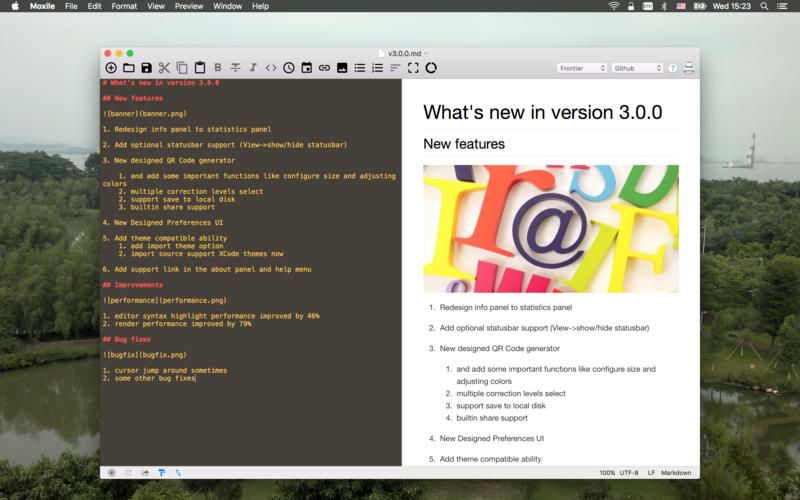The height and width of the screenshot is (500, 800).
Task: Toggle strikethrough formatting in the toolbar
Action: pyautogui.click(x=235, y=68)
